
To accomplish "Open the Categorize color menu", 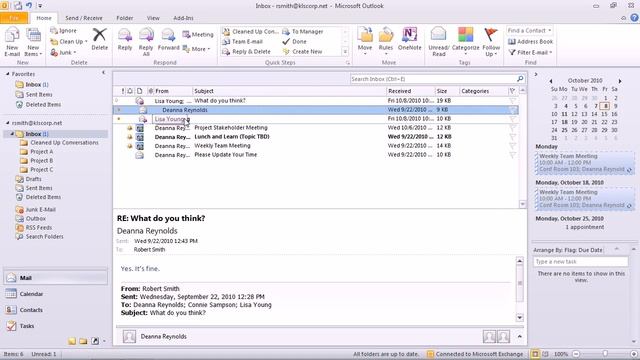I will pyautogui.click(x=465, y=42).
